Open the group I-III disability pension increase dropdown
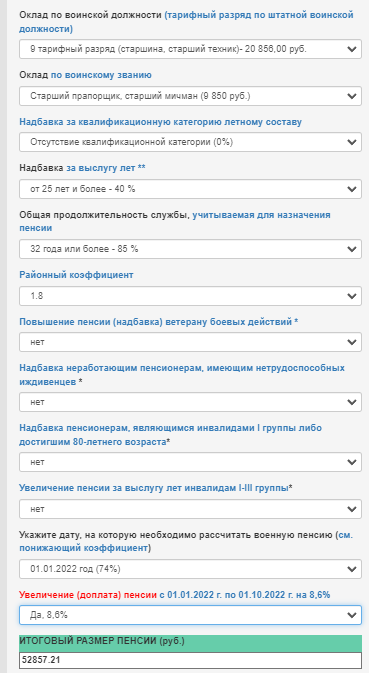 190,509
